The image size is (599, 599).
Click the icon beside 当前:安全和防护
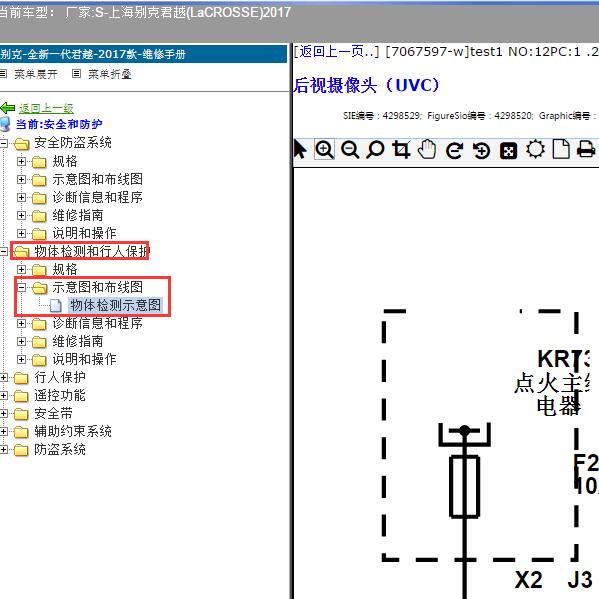coord(5,124)
